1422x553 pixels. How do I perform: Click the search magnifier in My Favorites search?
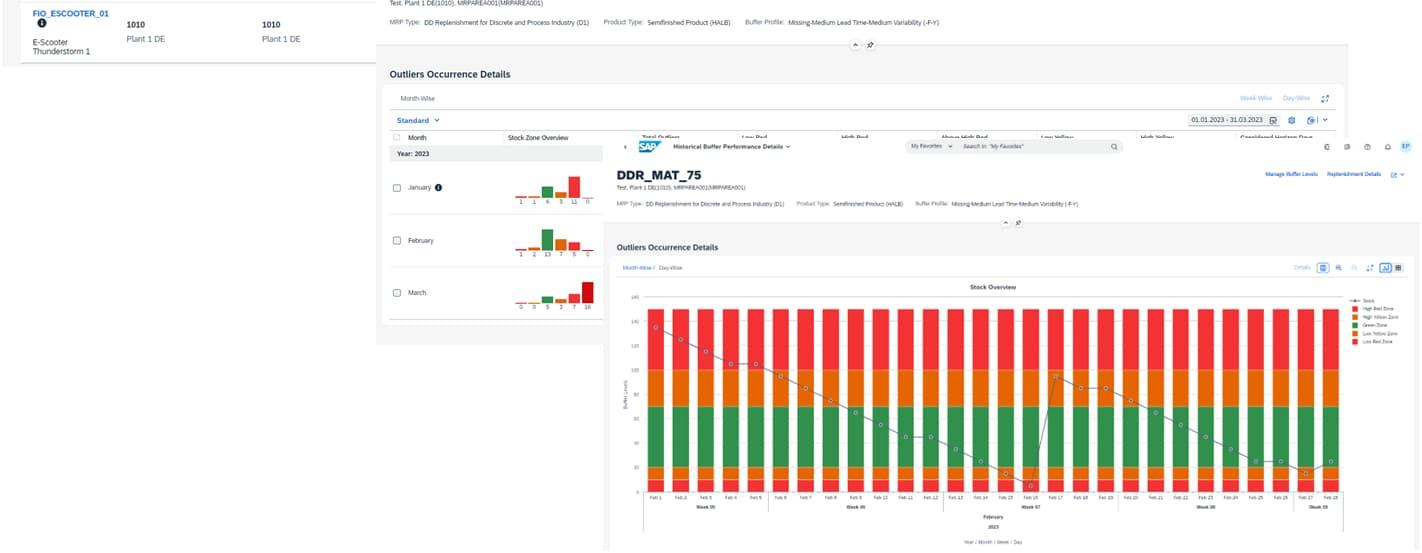coord(1114,146)
